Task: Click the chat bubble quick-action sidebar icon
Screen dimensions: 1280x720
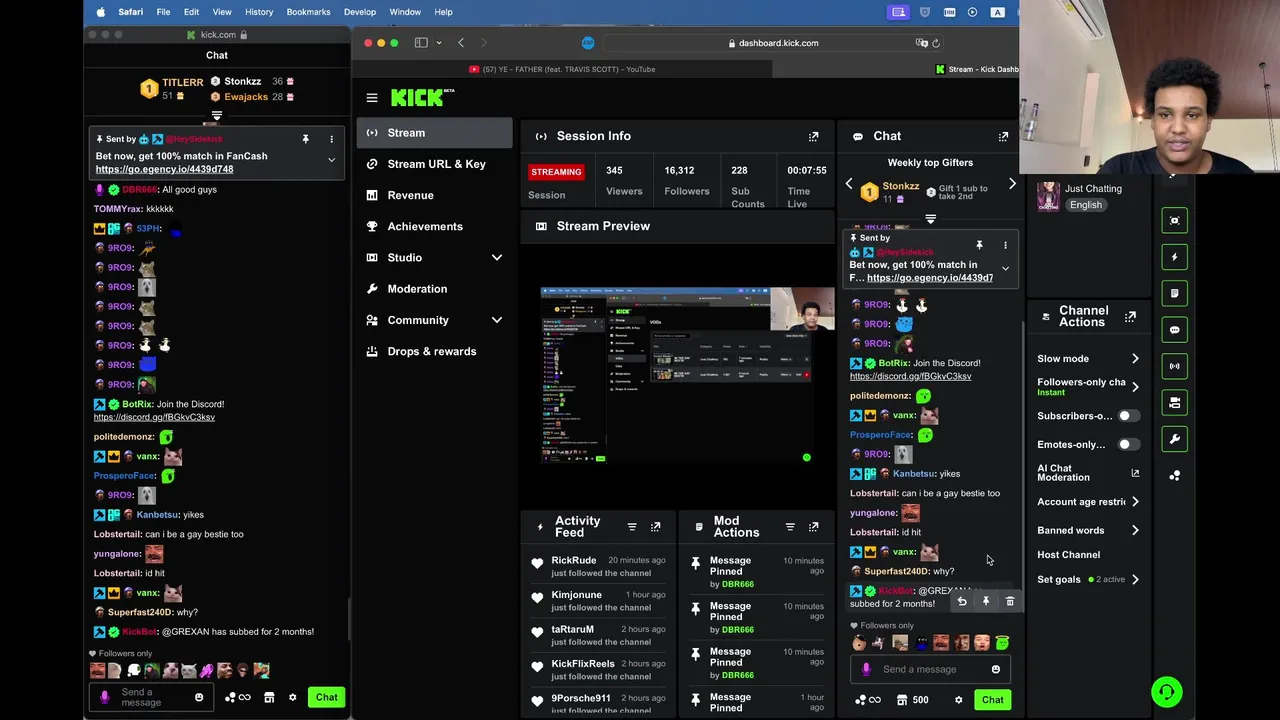Action: [1175, 330]
